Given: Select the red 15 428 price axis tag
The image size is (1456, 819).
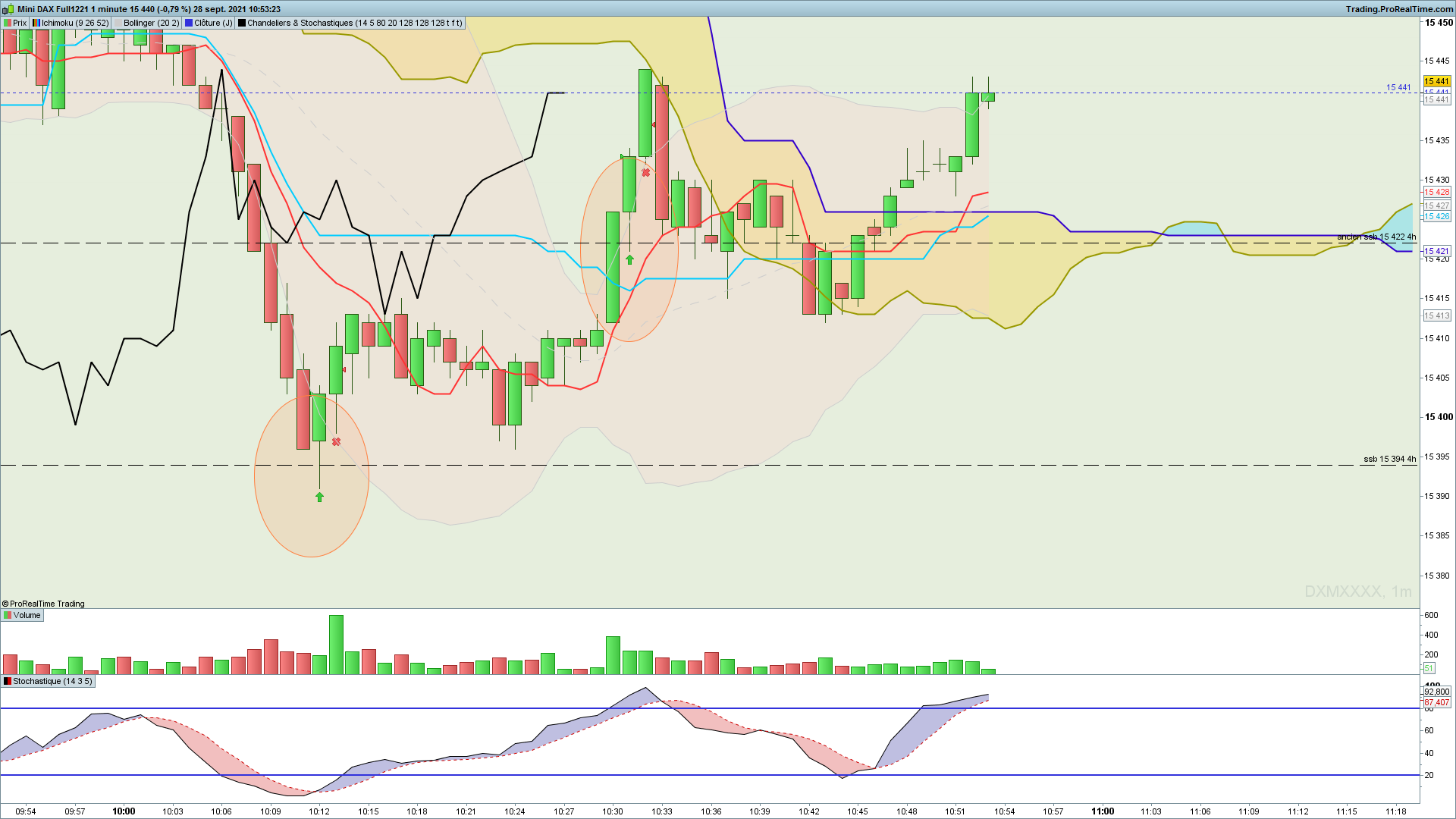Looking at the screenshot, I should [1436, 192].
